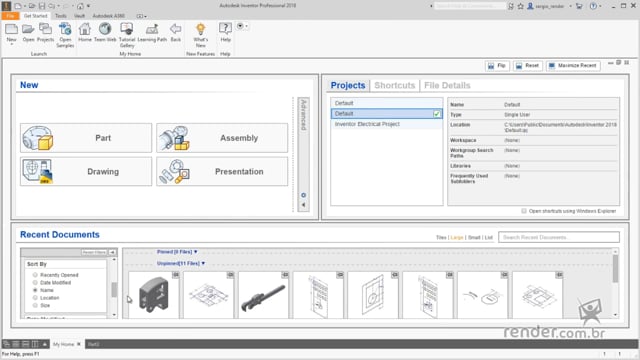The height and width of the screenshot is (360, 640).
Task: Open What's New lightbulb icon
Action: [200, 29]
